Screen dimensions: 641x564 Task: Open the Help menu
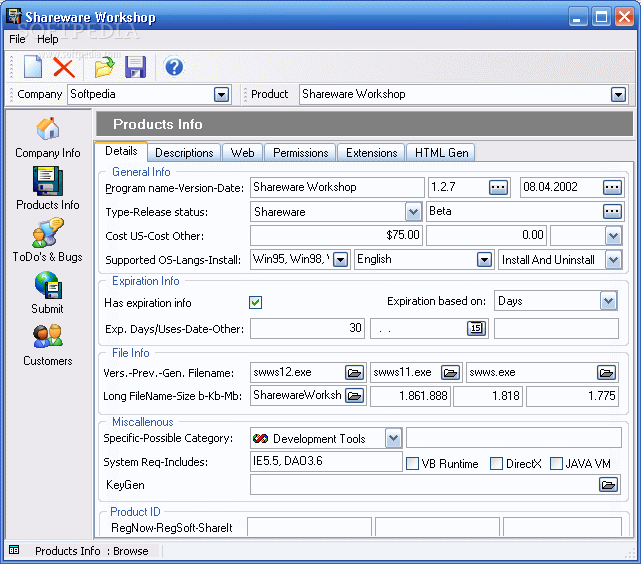[x=48, y=39]
